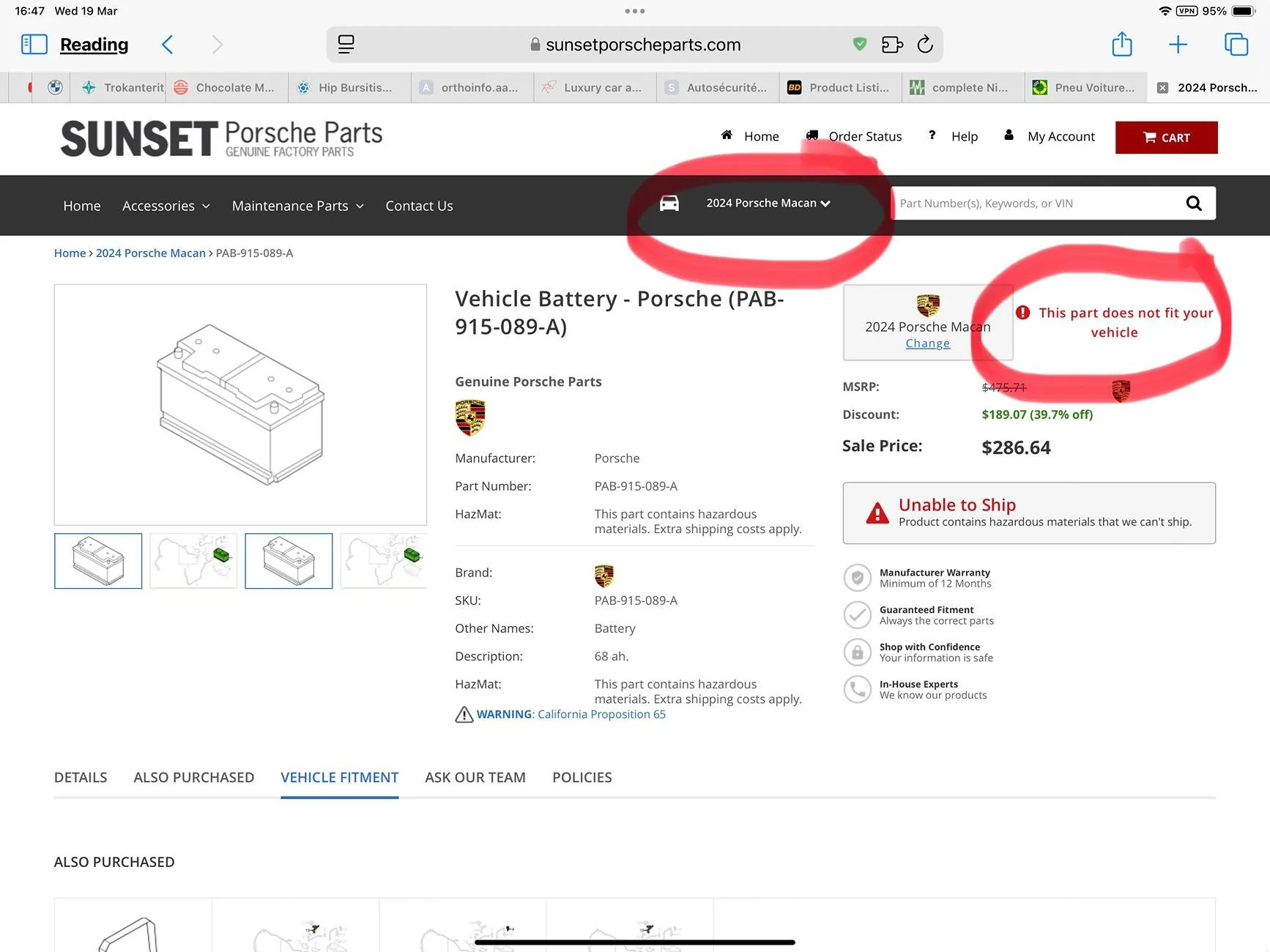Reload the current page
The width and height of the screenshot is (1270, 952).
click(925, 45)
